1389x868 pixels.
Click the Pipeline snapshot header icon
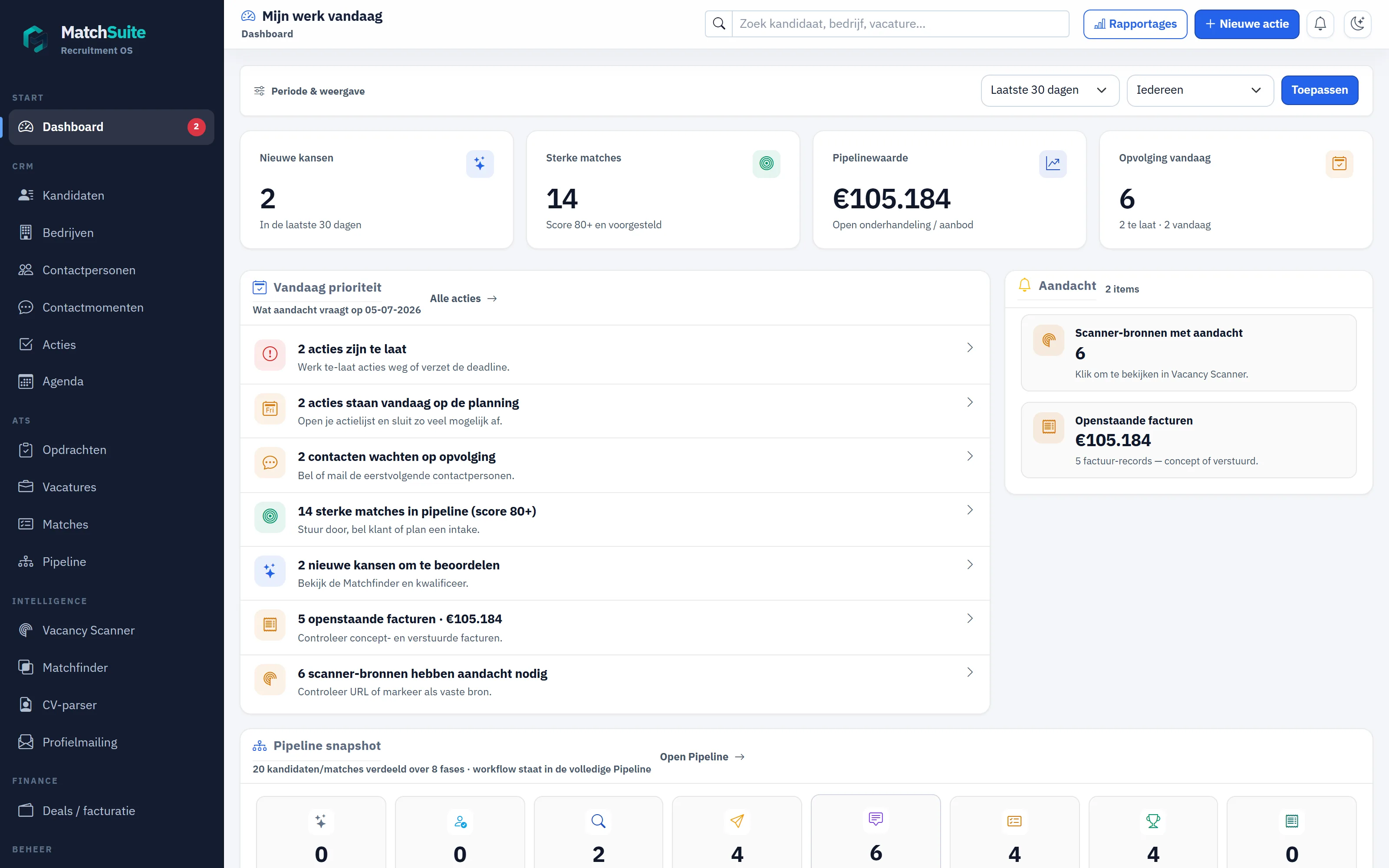[260, 746]
